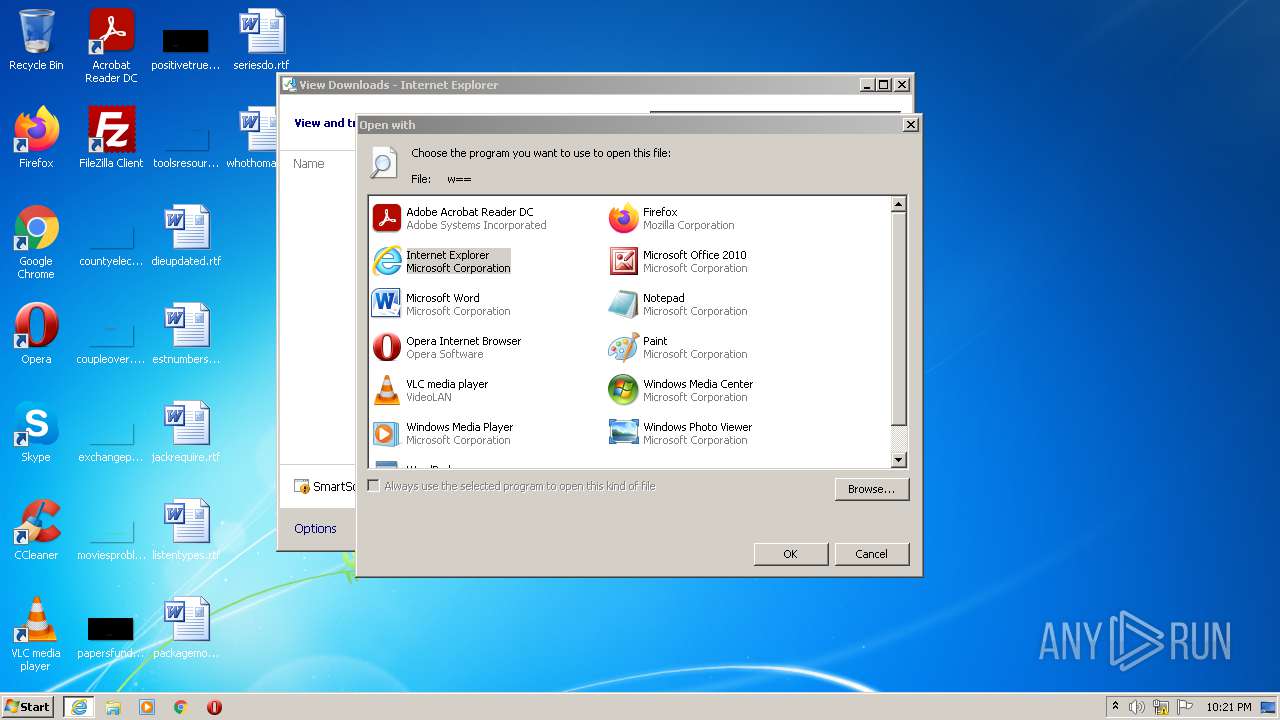
Task: Click Cancel in Open with dialog
Action: click(x=871, y=554)
